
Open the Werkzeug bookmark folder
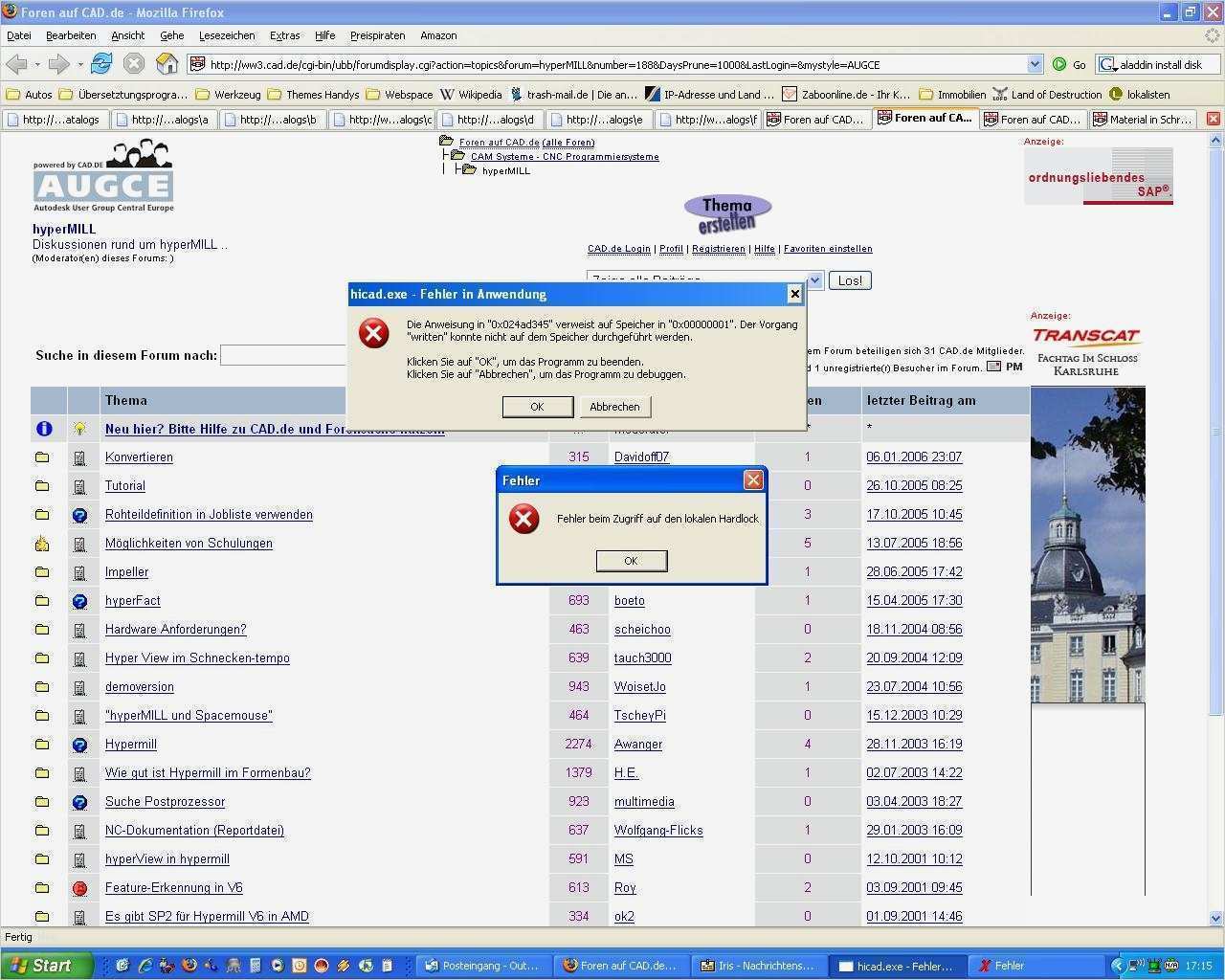click(228, 95)
